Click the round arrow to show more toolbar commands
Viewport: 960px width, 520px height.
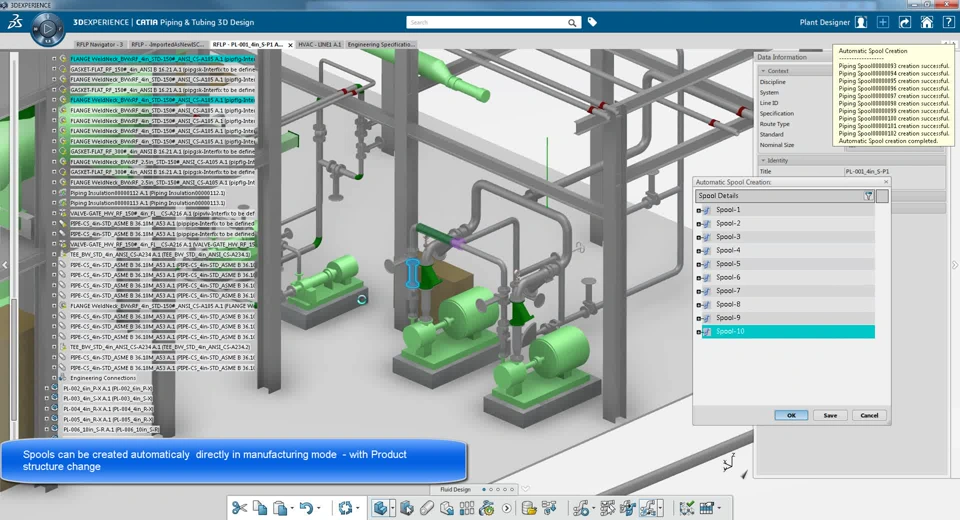(506, 508)
